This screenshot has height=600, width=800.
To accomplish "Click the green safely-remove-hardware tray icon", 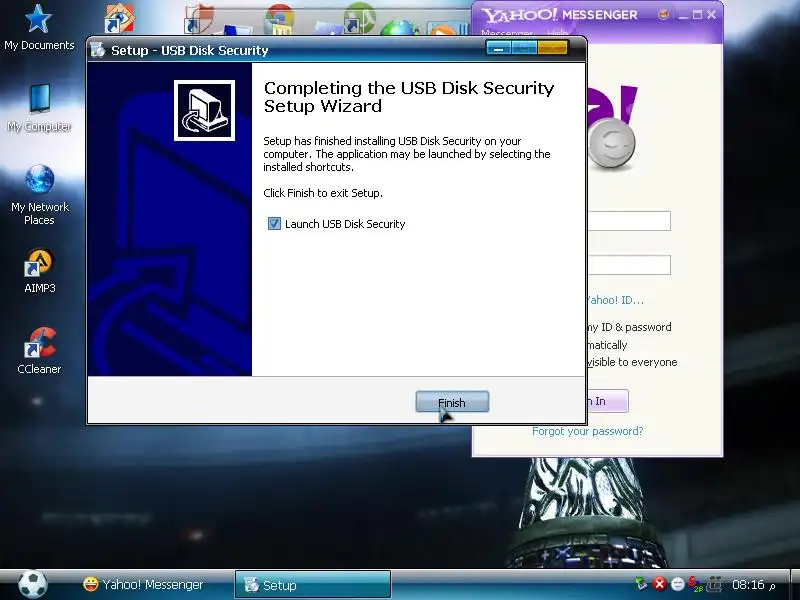I will click(641, 584).
